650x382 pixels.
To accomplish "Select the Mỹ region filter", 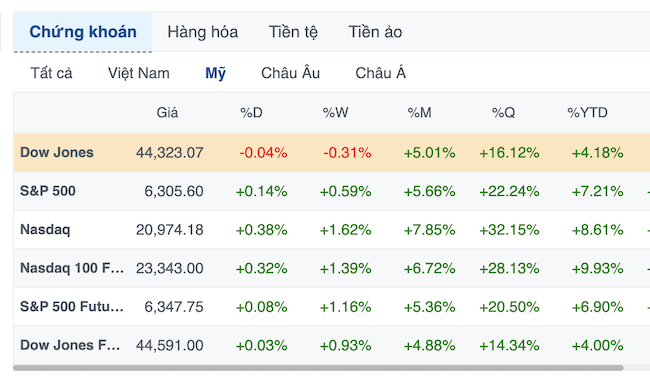I will [x=216, y=73].
